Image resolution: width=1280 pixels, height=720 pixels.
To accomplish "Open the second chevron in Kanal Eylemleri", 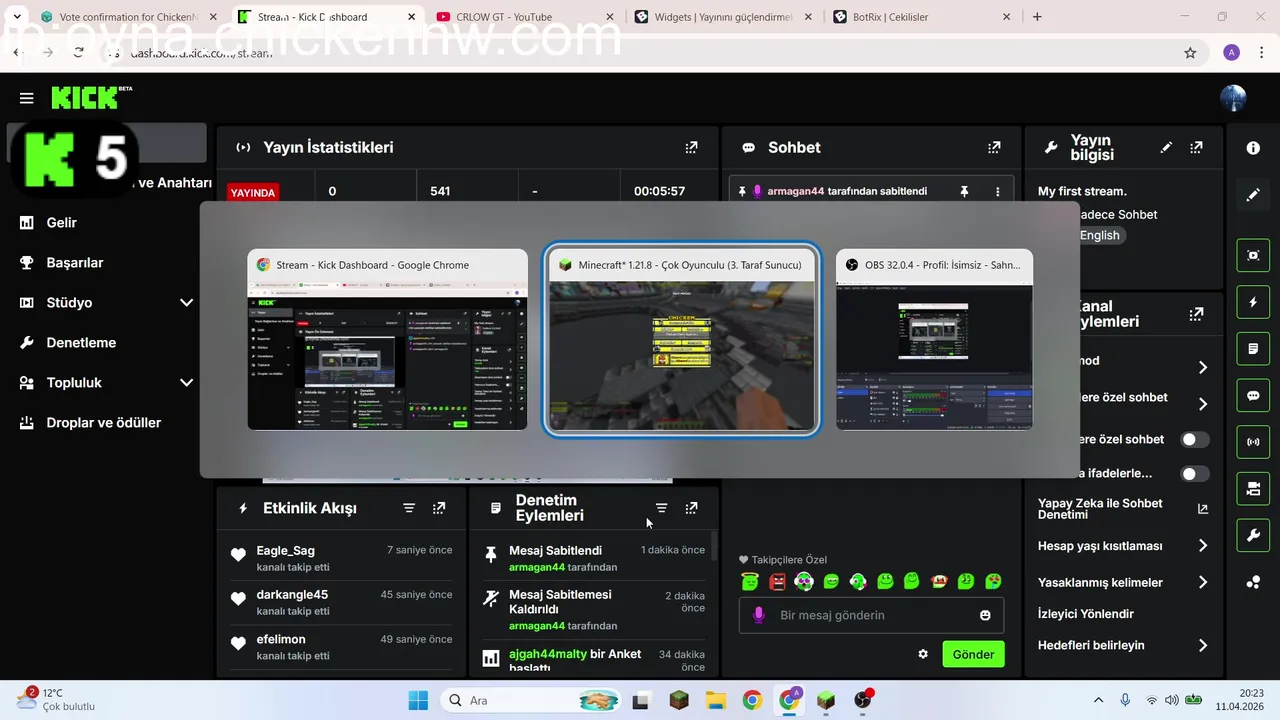I will point(1203,404).
